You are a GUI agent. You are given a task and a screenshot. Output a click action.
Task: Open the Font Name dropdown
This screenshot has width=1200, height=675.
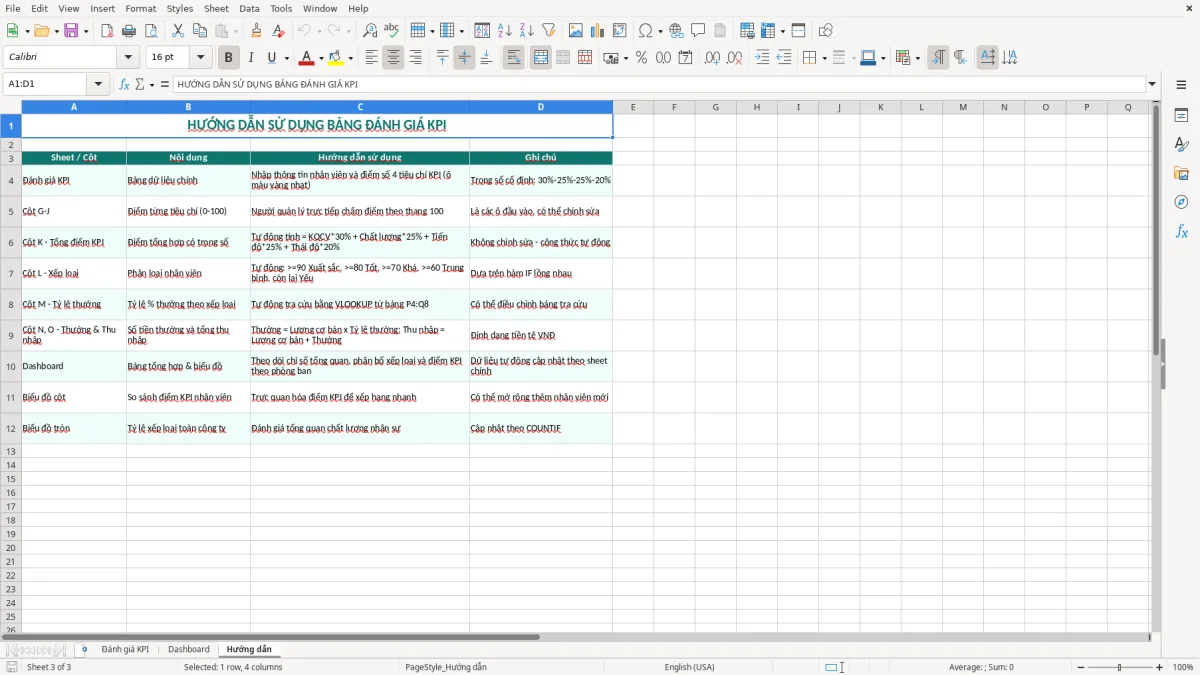[128, 58]
